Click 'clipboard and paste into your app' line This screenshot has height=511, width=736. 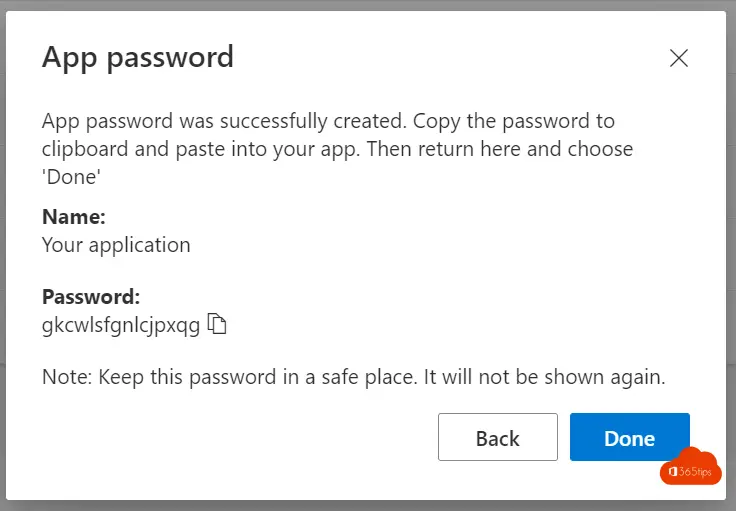(x=201, y=149)
